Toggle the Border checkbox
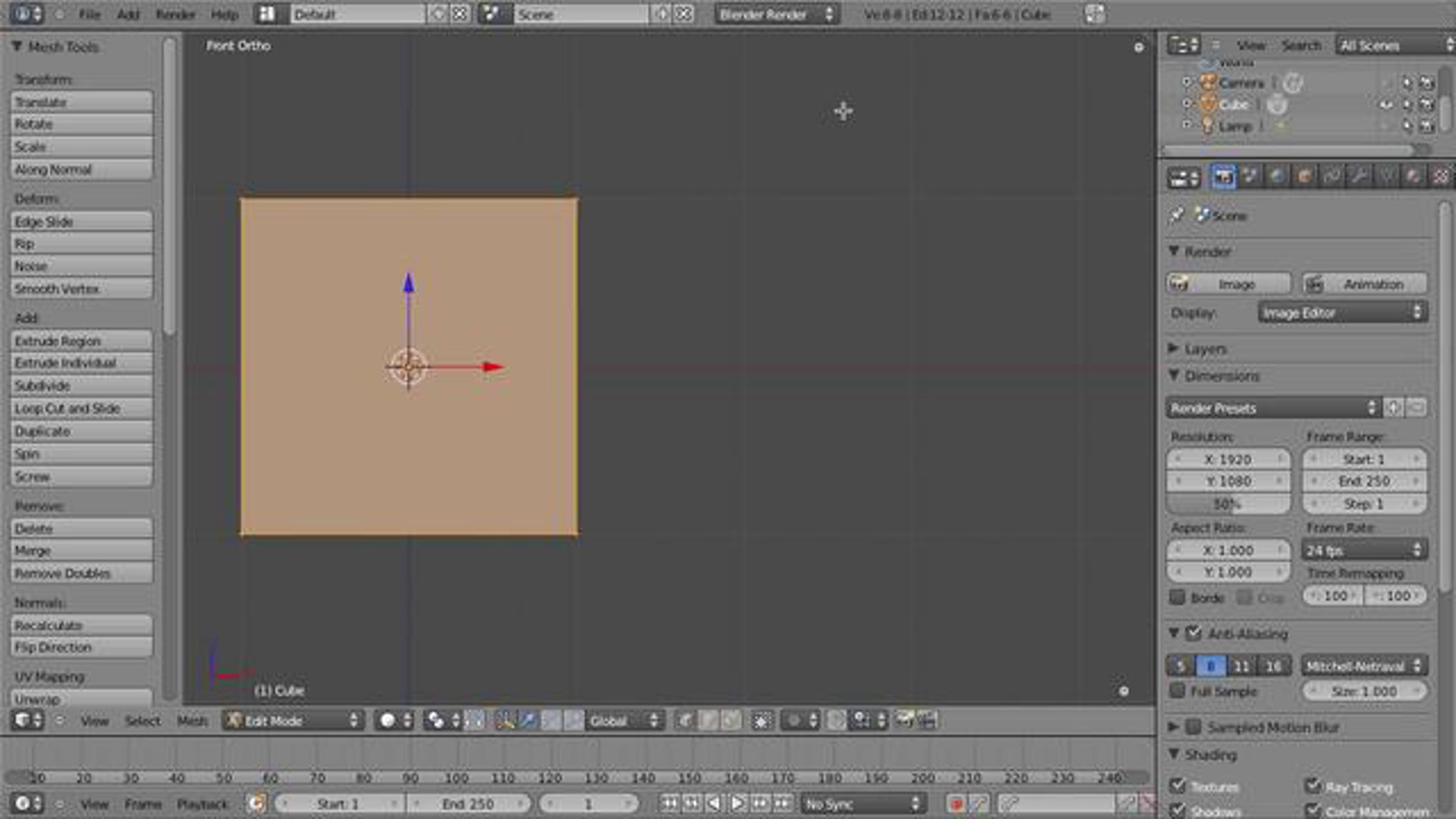The height and width of the screenshot is (819, 1456). click(x=1178, y=598)
